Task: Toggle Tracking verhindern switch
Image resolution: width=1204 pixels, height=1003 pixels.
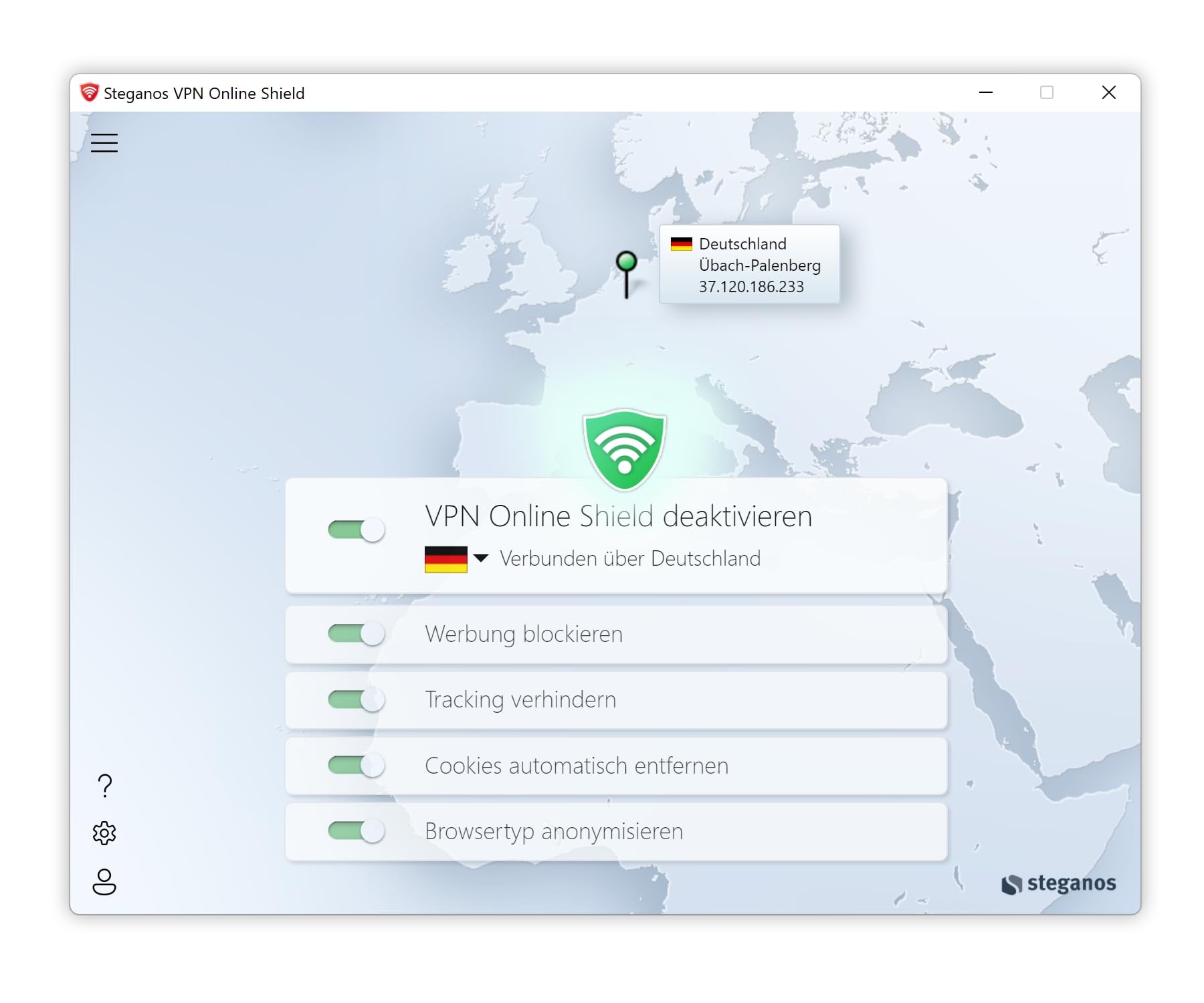Action: 357,699
